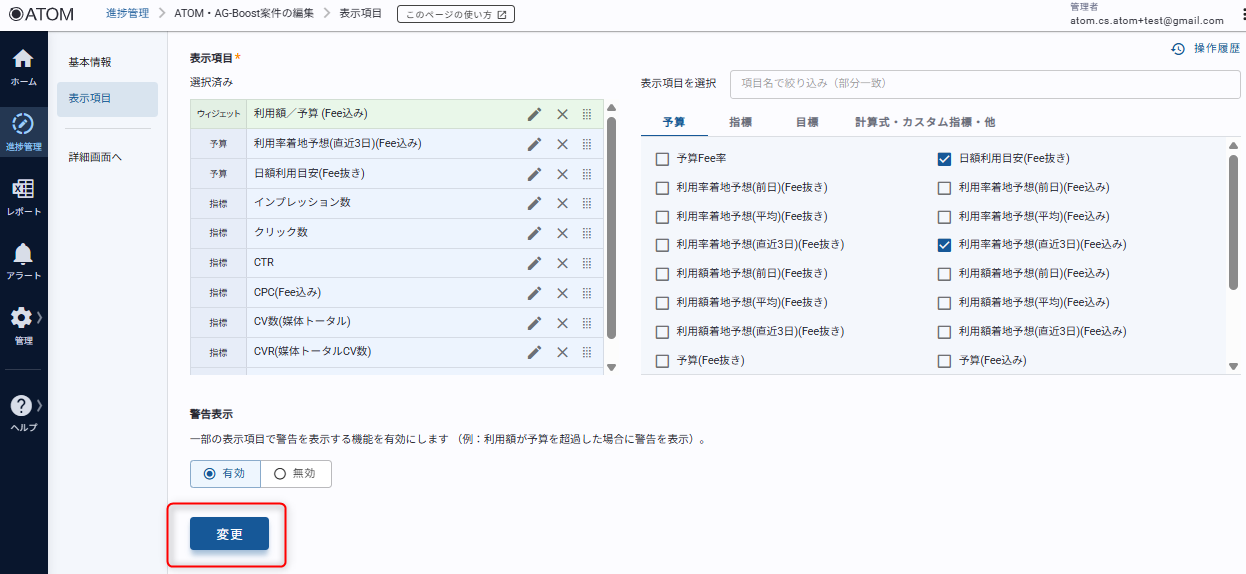Open the レポート sidebar icon
1246x574 pixels.
point(23,196)
